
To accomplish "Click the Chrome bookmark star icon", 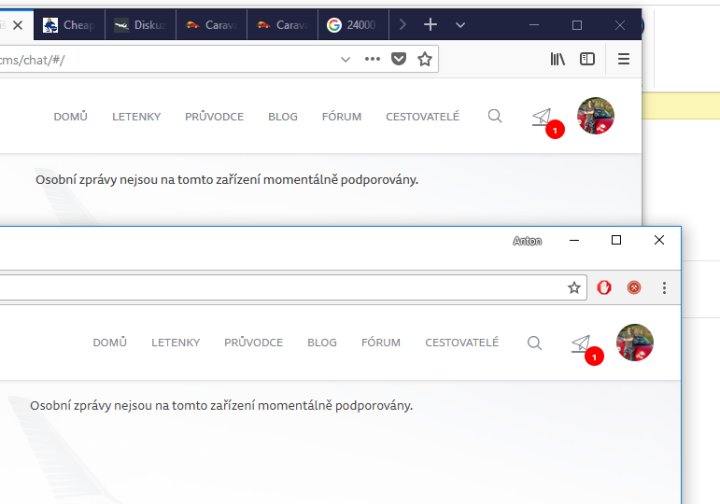I will [x=574, y=288].
